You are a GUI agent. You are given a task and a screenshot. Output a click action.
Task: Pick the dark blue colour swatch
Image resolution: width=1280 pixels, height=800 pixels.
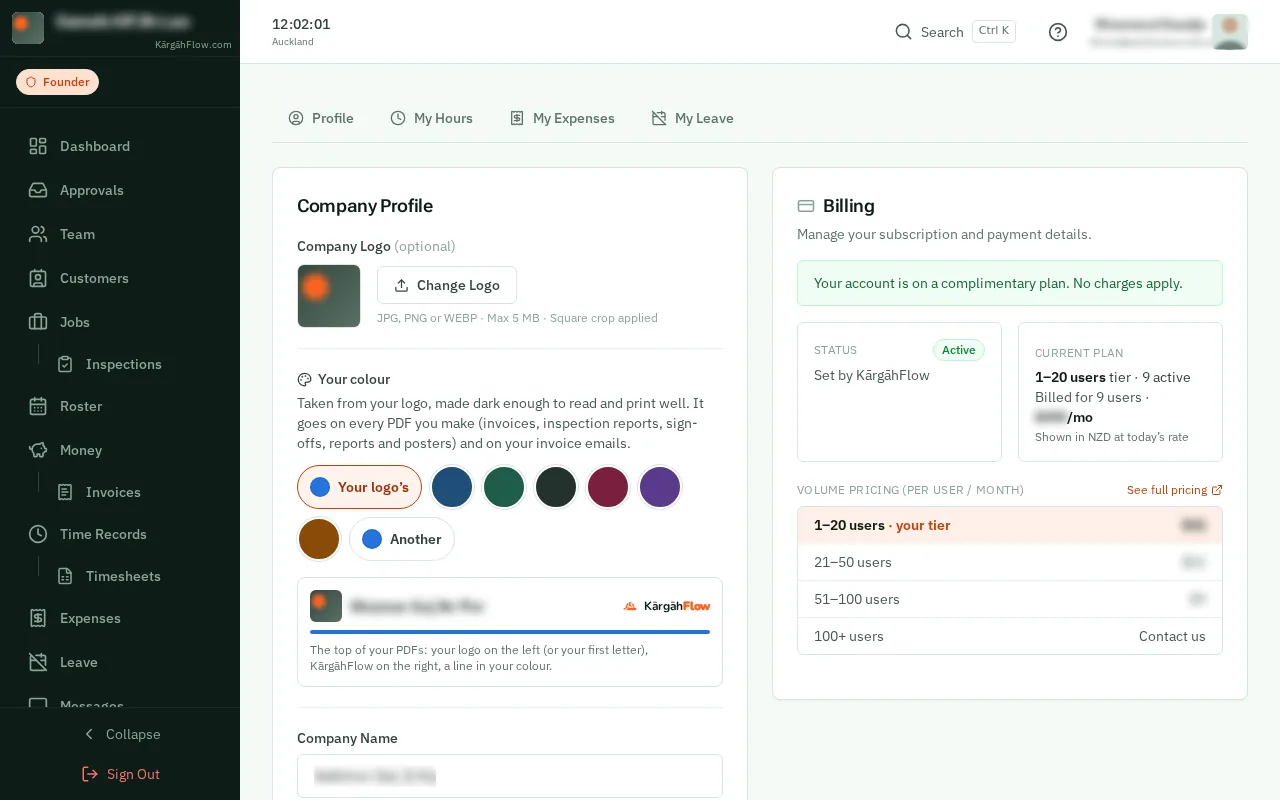[452, 487]
